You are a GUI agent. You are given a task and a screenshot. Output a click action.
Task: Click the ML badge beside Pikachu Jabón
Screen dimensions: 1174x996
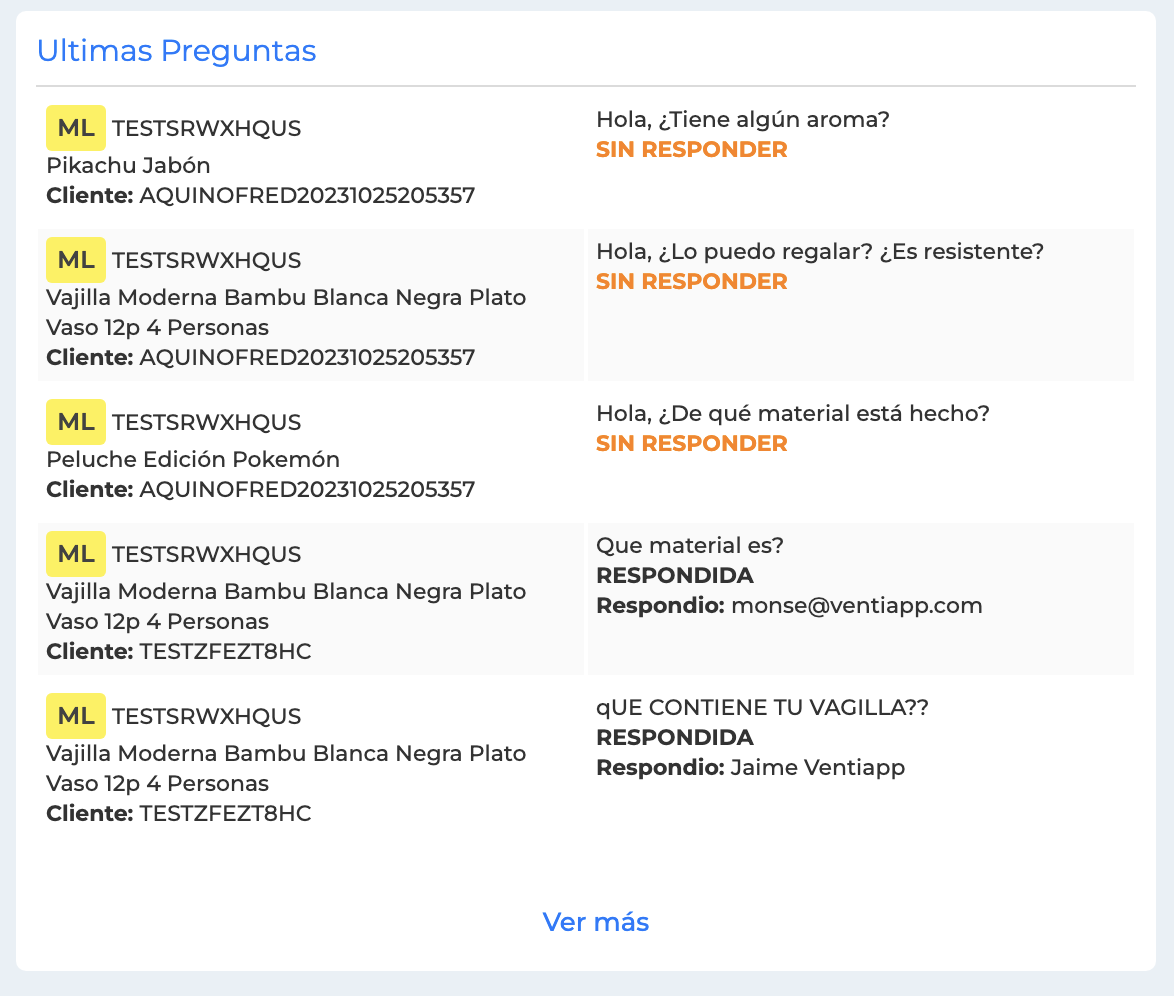tap(76, 128)
